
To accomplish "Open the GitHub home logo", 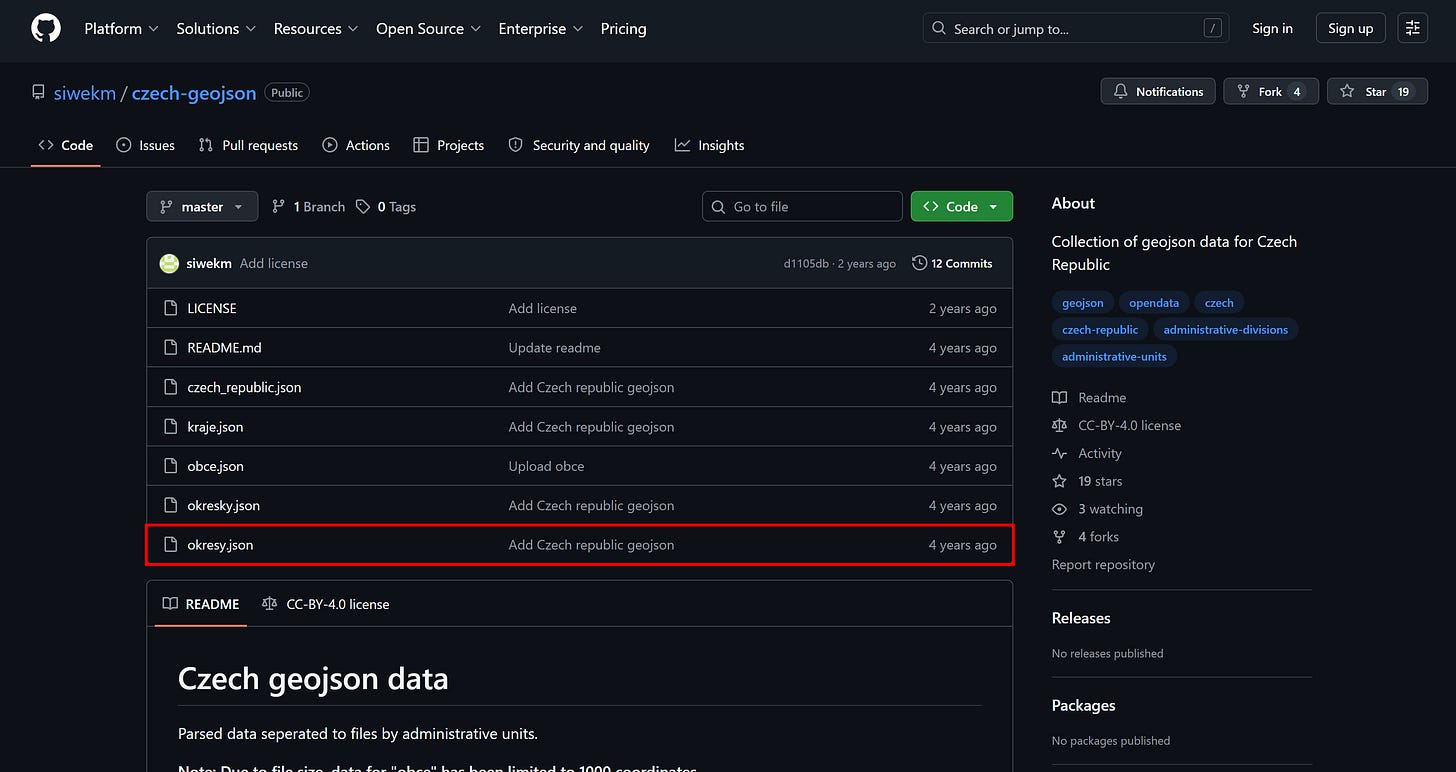I will pos(46,28).
